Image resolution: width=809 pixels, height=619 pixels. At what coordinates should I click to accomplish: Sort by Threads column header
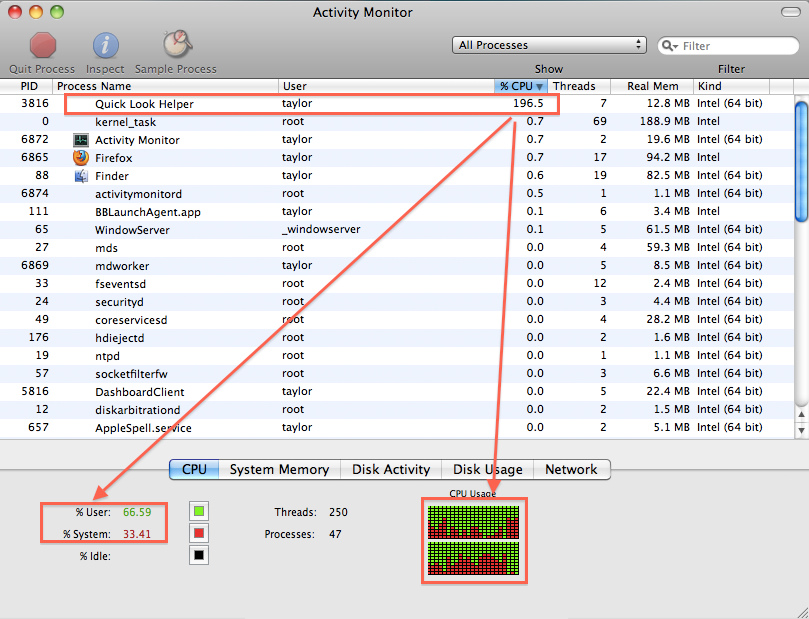point(579,86)
